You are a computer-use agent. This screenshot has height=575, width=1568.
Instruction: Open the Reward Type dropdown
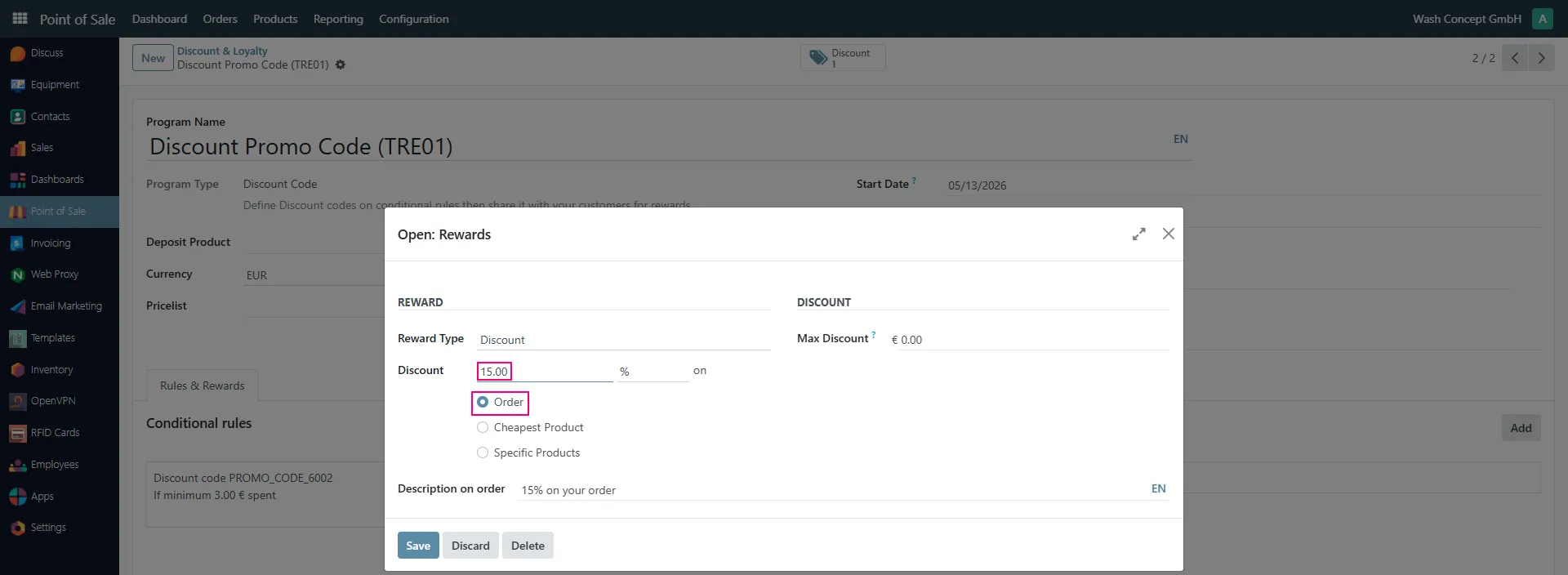[x=624, y=340]
